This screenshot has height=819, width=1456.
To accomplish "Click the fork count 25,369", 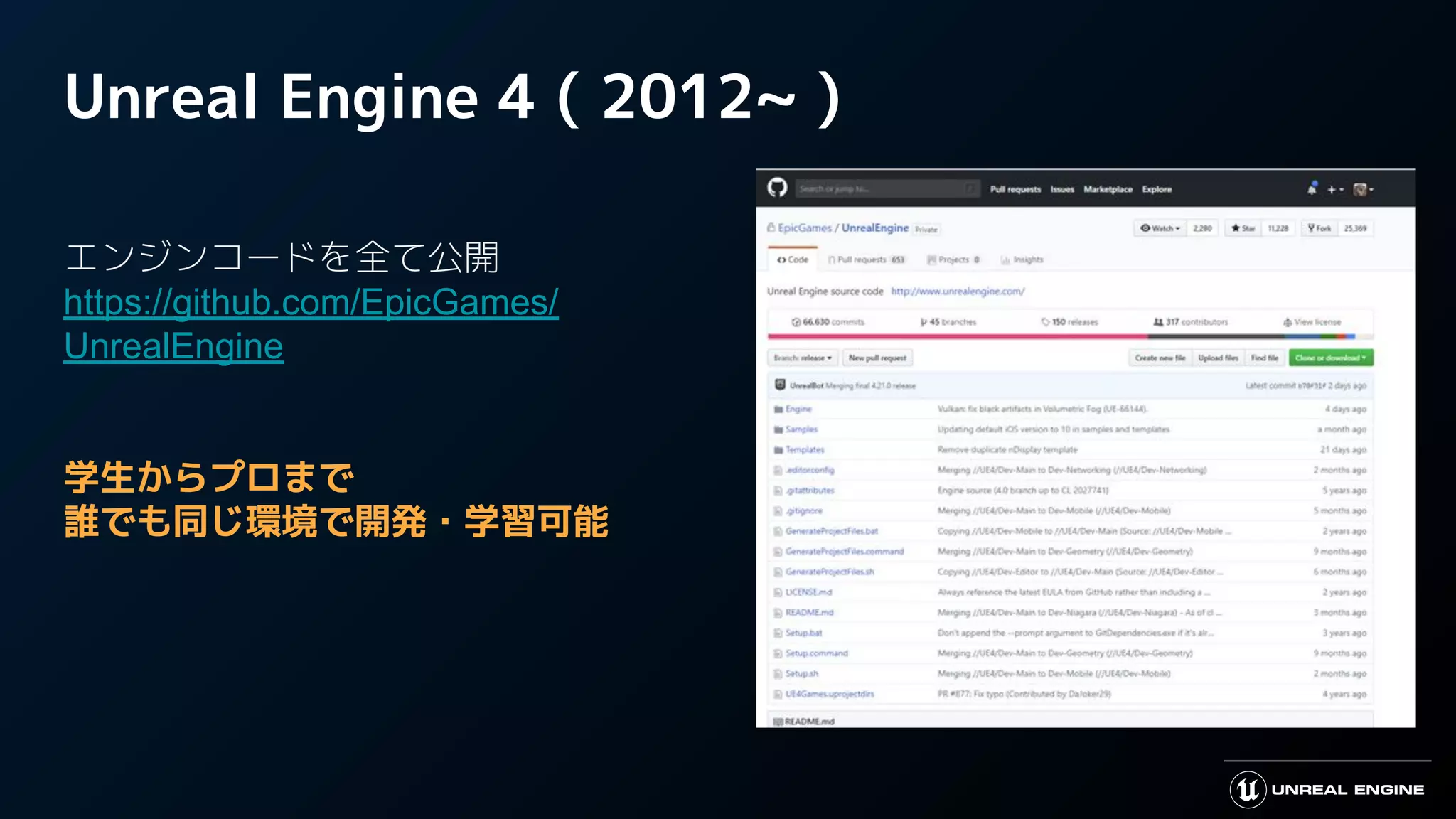I will (1355, 228).
